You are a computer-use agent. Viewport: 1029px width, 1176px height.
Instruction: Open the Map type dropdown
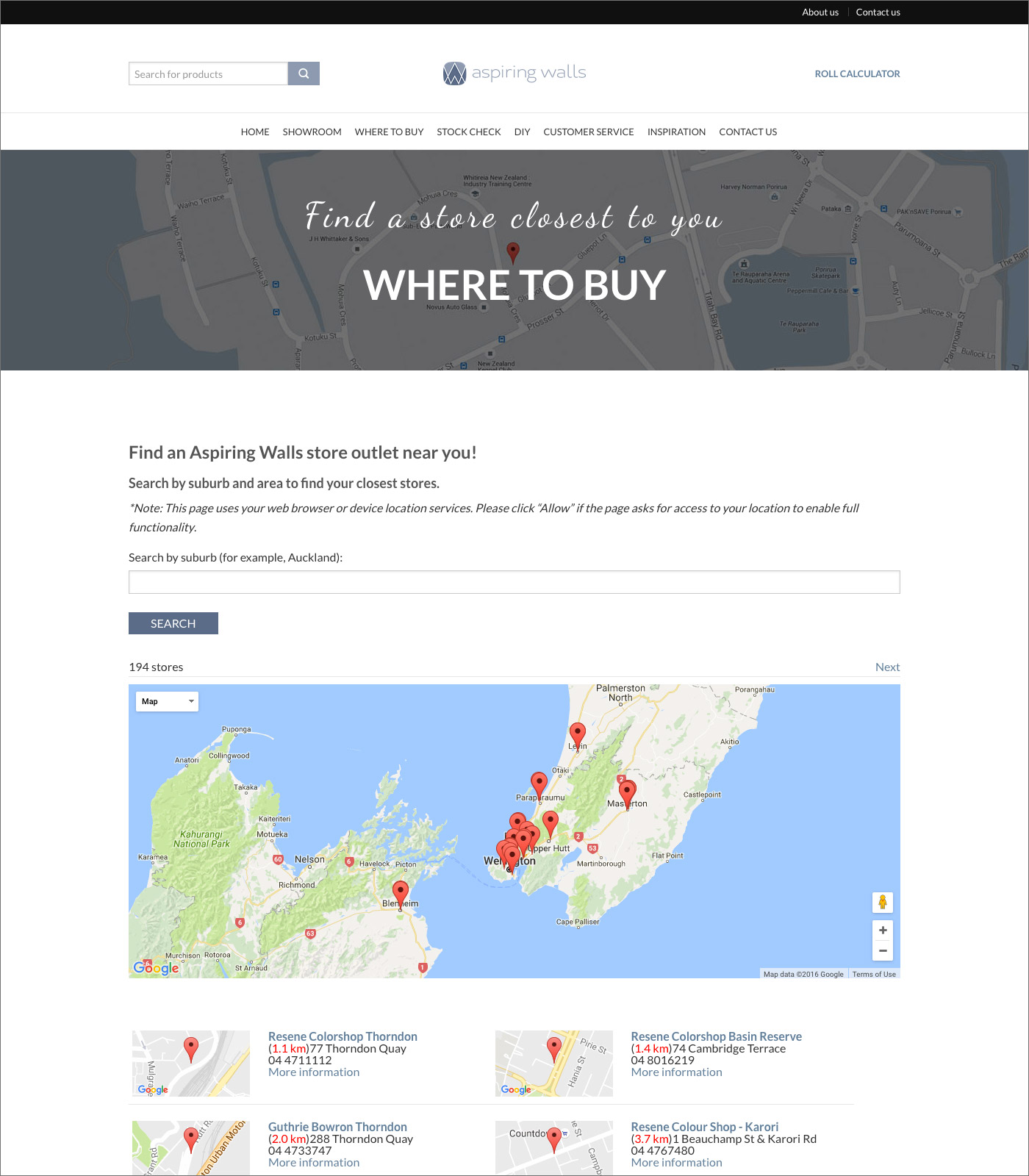click(x=167, y=701)
